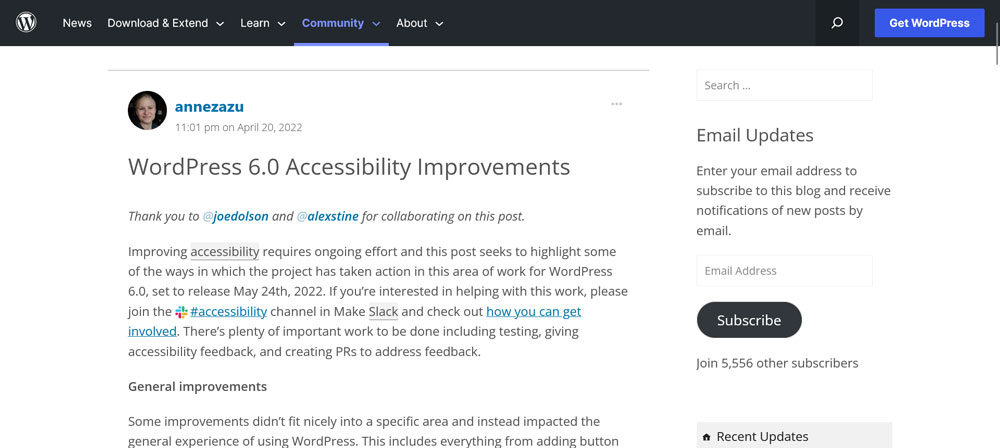Open the annezazu author link

coord(209,106)
